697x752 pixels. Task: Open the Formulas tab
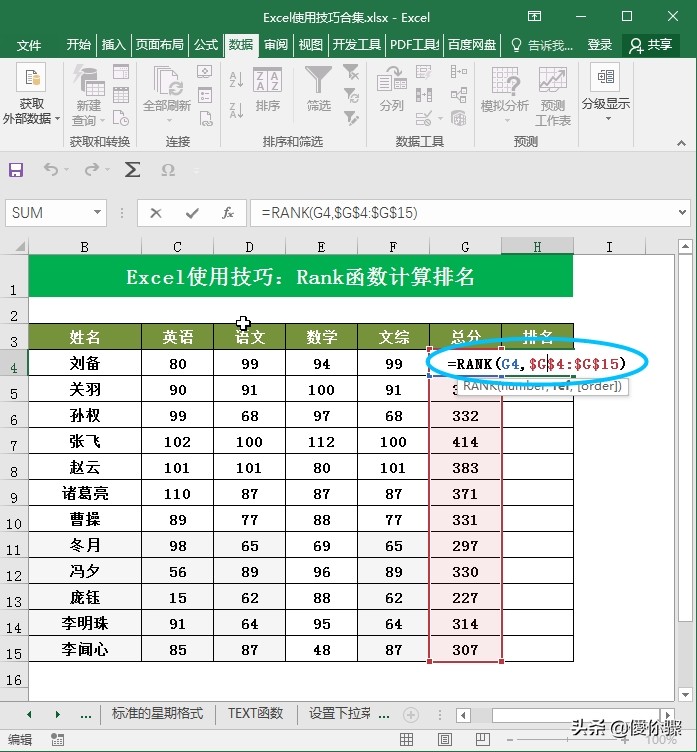[x=206, y=45]
